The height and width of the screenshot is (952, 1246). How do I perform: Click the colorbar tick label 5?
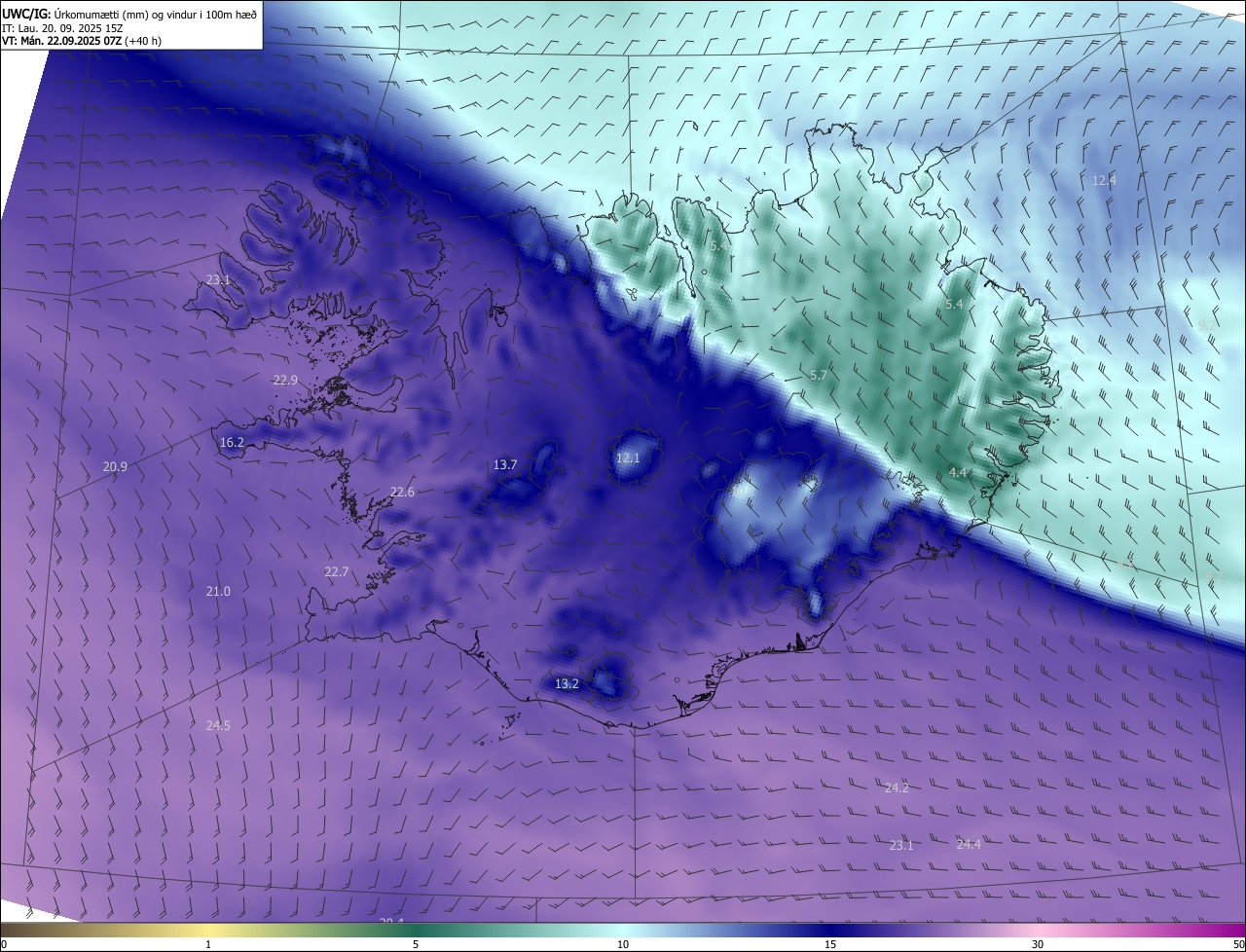pyautogui.click(x=416, y=944)
